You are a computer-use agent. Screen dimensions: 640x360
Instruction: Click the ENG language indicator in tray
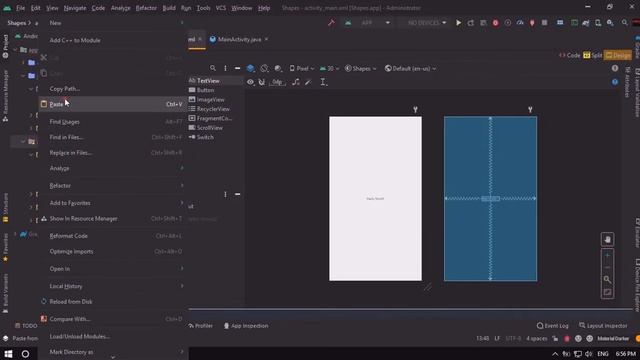pyautogui.click(x=603, y=354)
